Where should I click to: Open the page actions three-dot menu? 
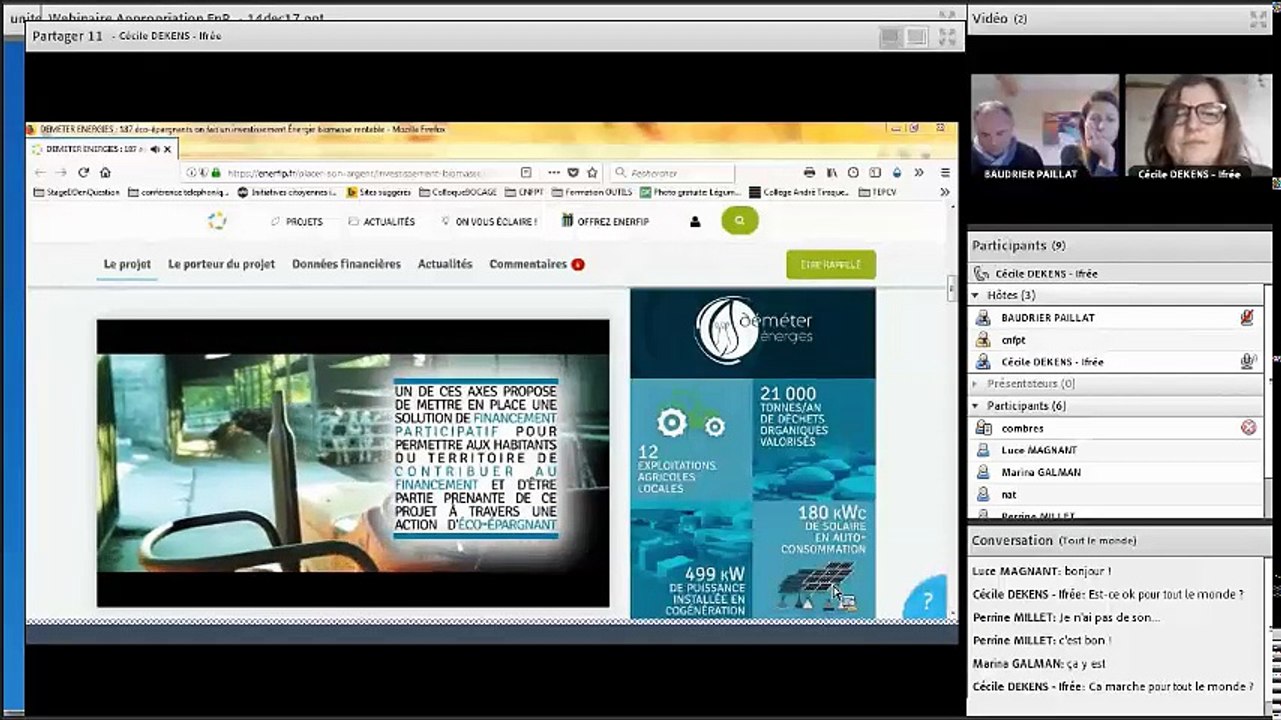(x=552, y=173)
